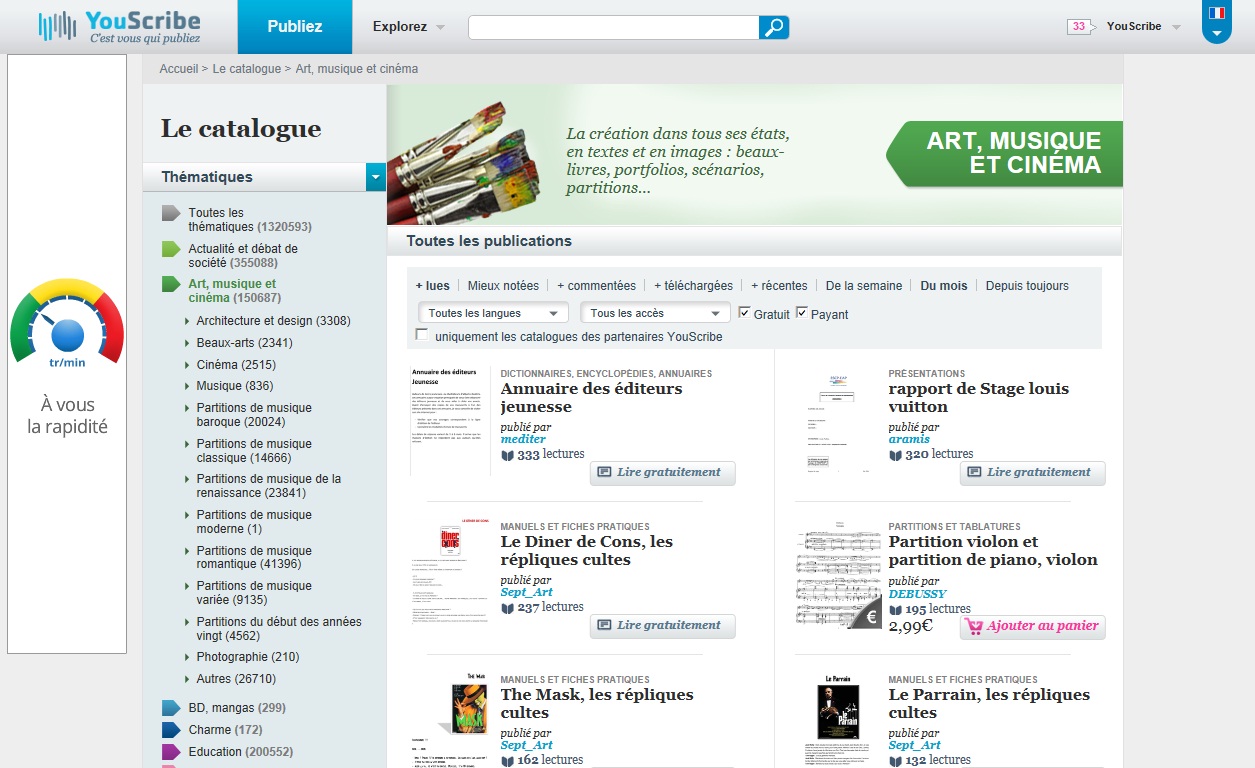The width and height of the screenshot is (1255, 768).
Task: Enable only YouScribe partner catalogues checkbox
Action: click(422, 335)
